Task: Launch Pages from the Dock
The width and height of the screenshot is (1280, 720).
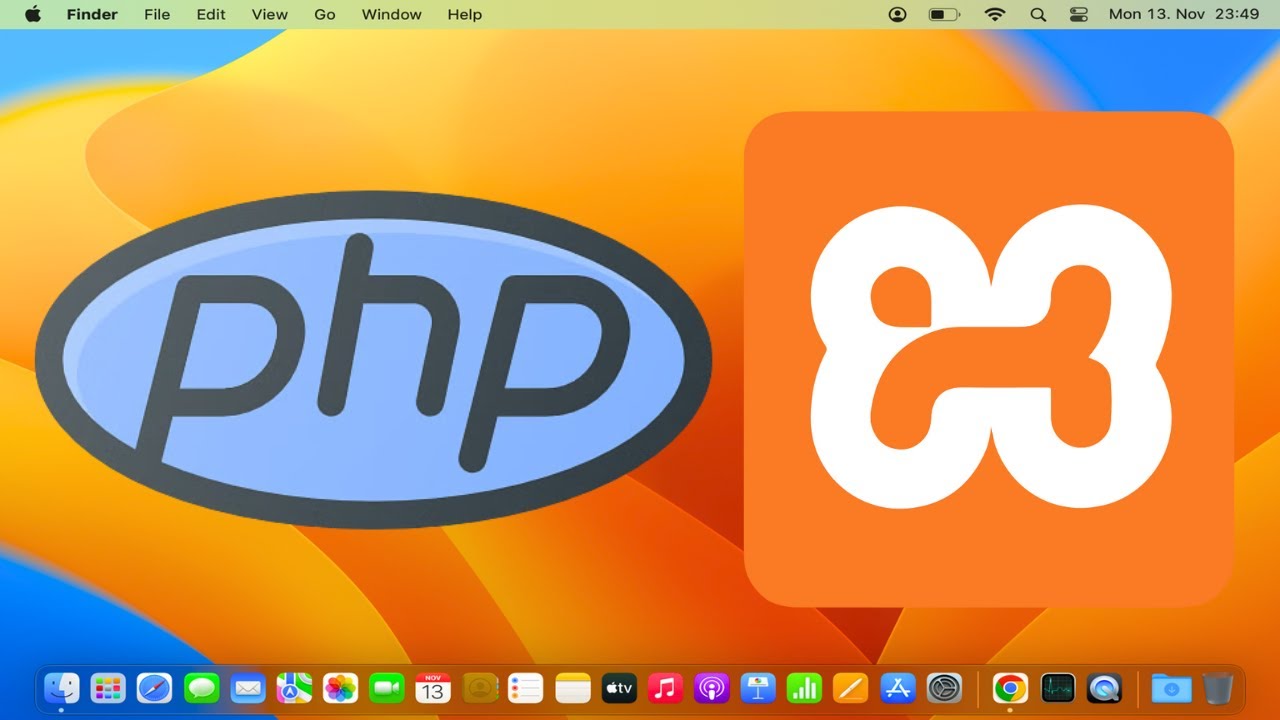Action: (x=851, y=688)
